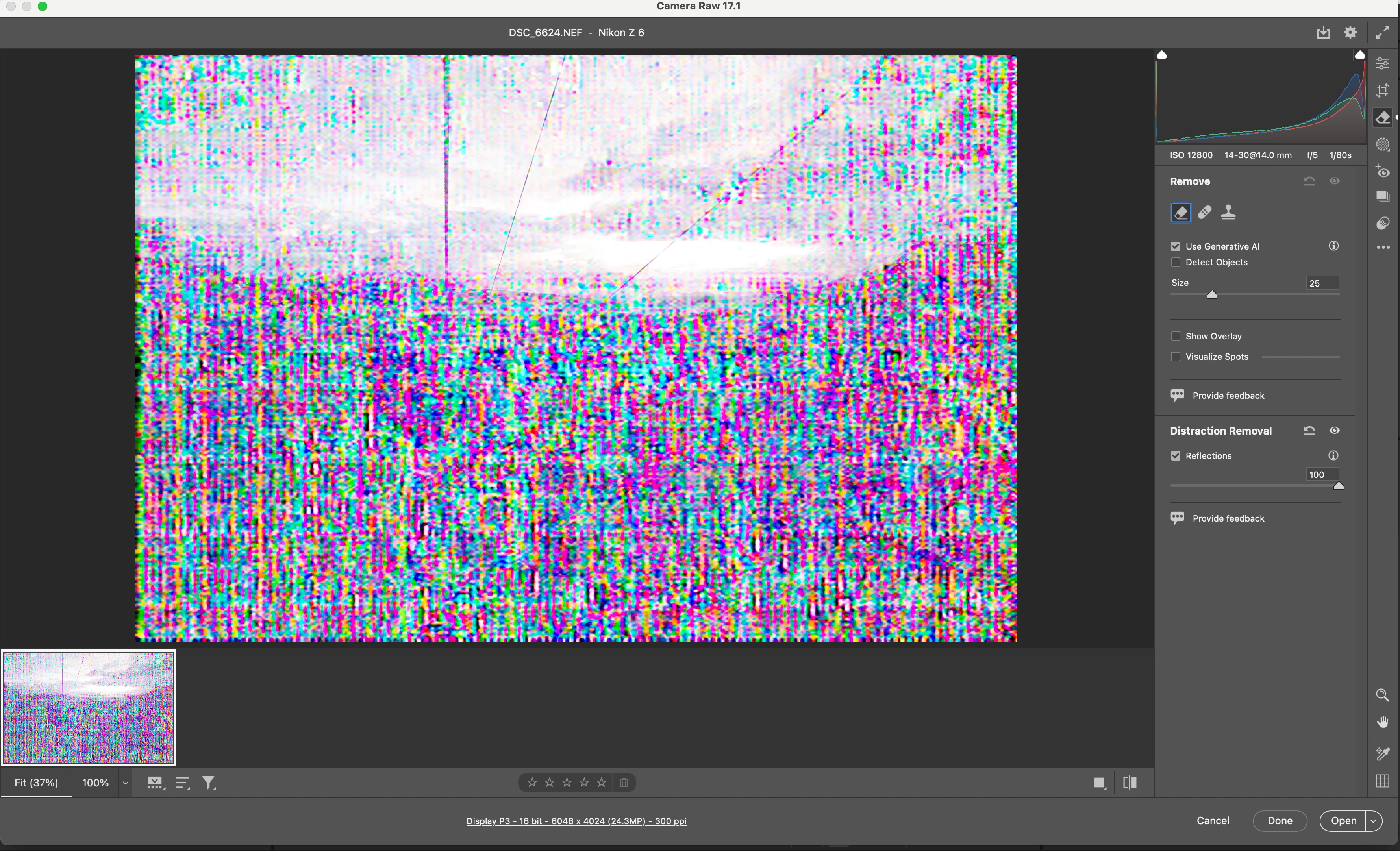Select the Clone stamp tool icon
The height and width of the screenshot is (851, 1400).
tap(1228, 213)
